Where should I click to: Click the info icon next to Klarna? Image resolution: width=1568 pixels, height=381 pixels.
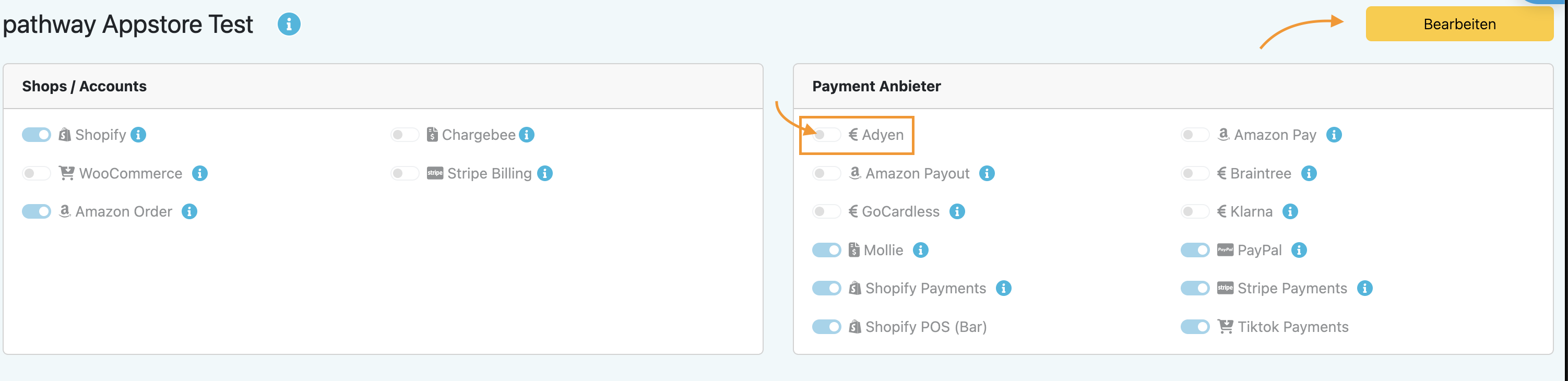[x=1290, y=211]
